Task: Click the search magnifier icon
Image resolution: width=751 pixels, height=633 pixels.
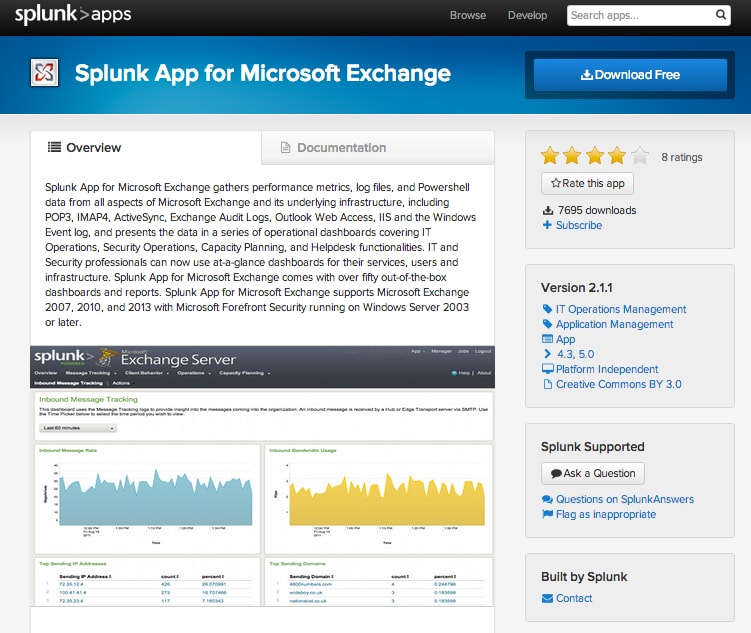Action: (721, 15)
